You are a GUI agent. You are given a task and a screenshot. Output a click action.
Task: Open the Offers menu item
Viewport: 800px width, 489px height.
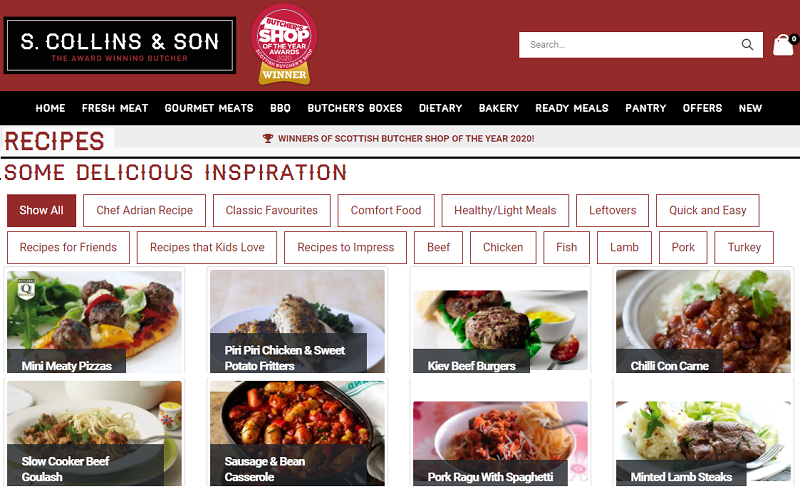703,108
